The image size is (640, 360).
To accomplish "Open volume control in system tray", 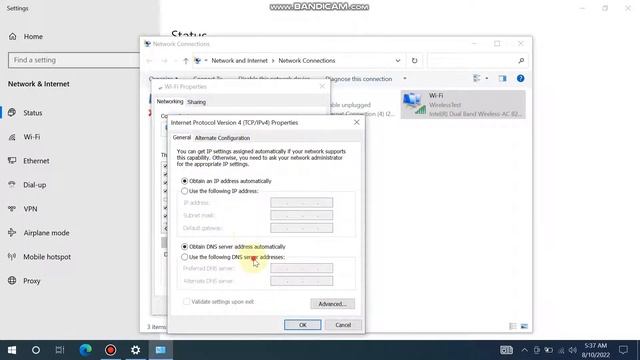I will click(573, 350).
